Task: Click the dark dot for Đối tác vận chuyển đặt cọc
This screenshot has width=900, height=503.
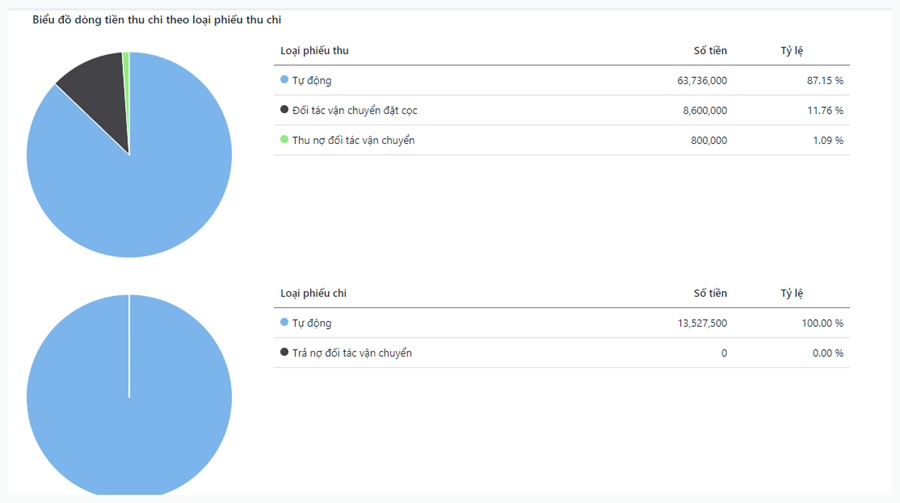Action: (285, 110)
